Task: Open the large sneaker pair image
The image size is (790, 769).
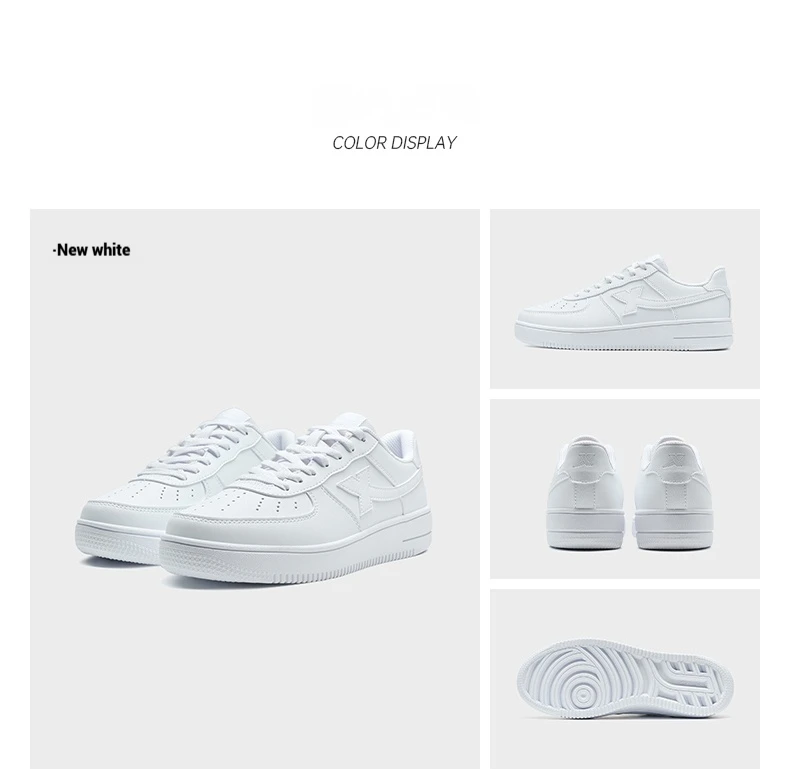Action: pyautogui.click(x=255, y=488)
